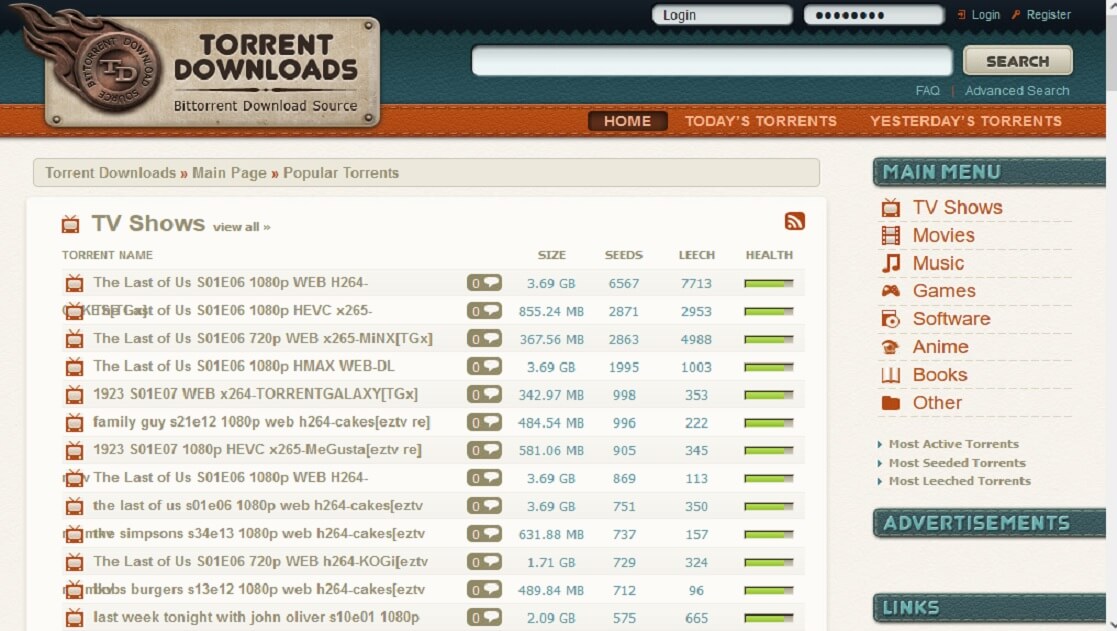Click the Books icon in sidebar
Screen dimensions: 1117x631
pos(890,375)
